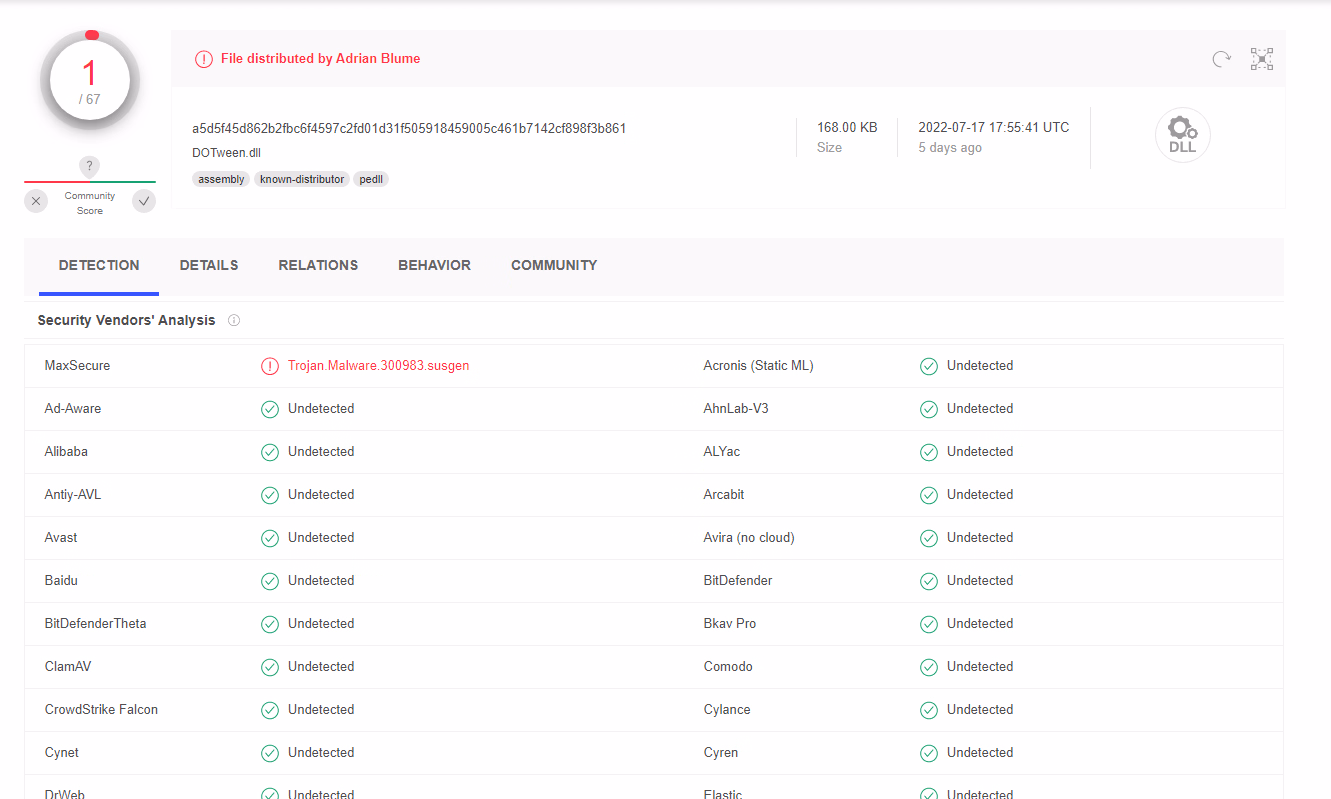Image resolution: width=1331 pixels, height=799 pixels.
Task: Click the Alibaba vendor name
Action: [x=66, y=452]
